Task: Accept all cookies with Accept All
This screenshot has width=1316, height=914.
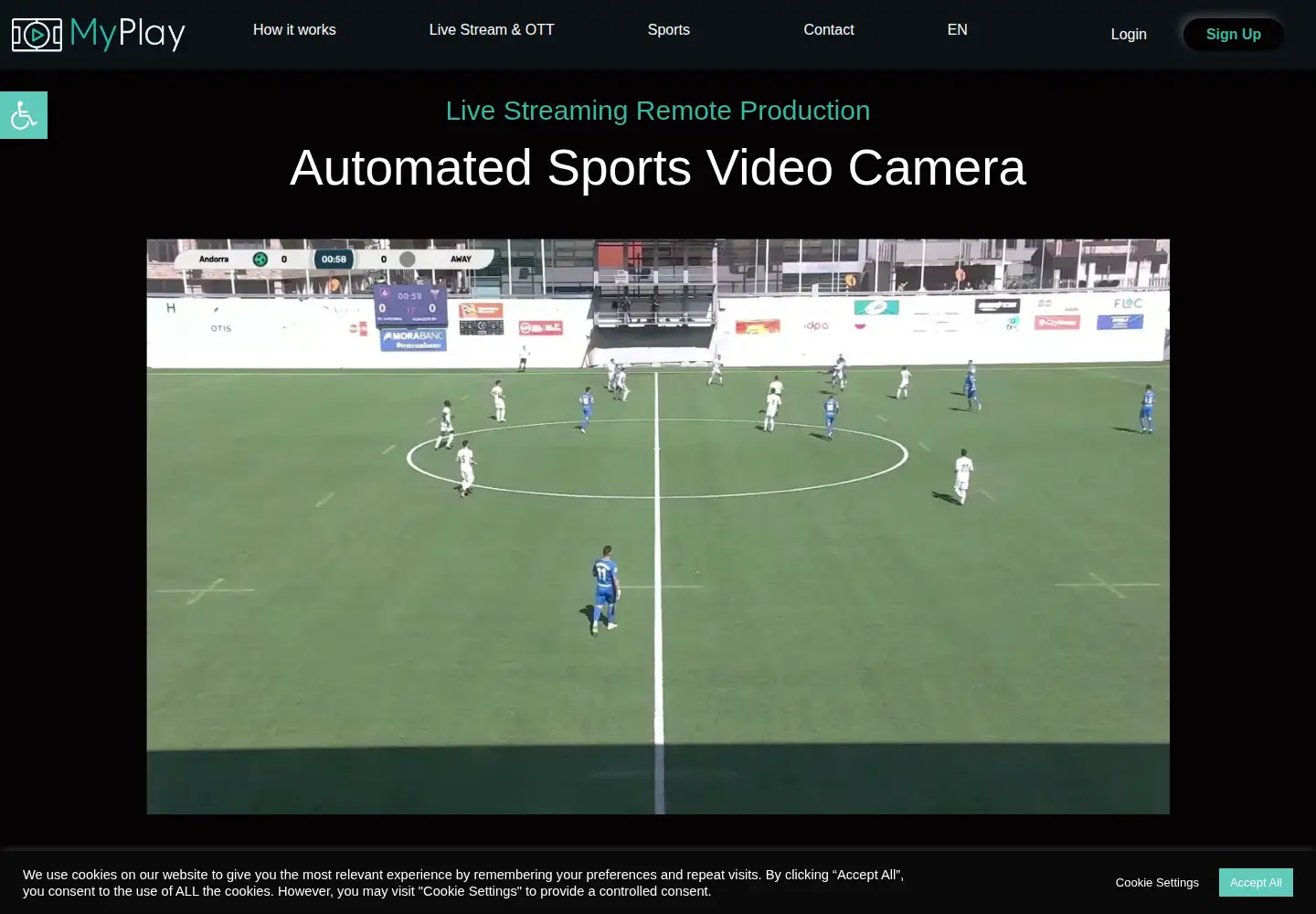Action: click(1256, 882)
